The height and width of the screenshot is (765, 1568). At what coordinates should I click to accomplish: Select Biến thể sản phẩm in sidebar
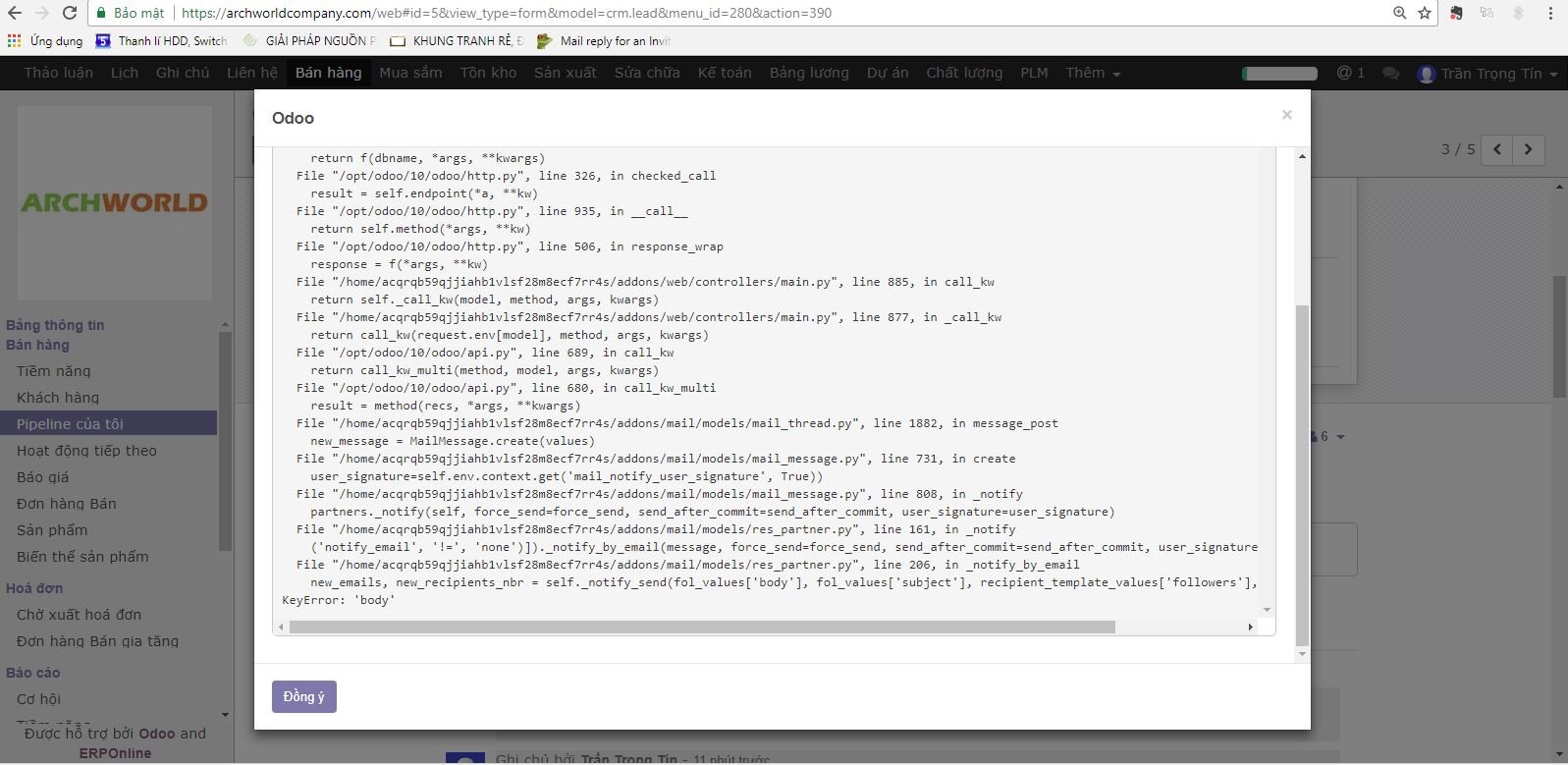point(82,557)
